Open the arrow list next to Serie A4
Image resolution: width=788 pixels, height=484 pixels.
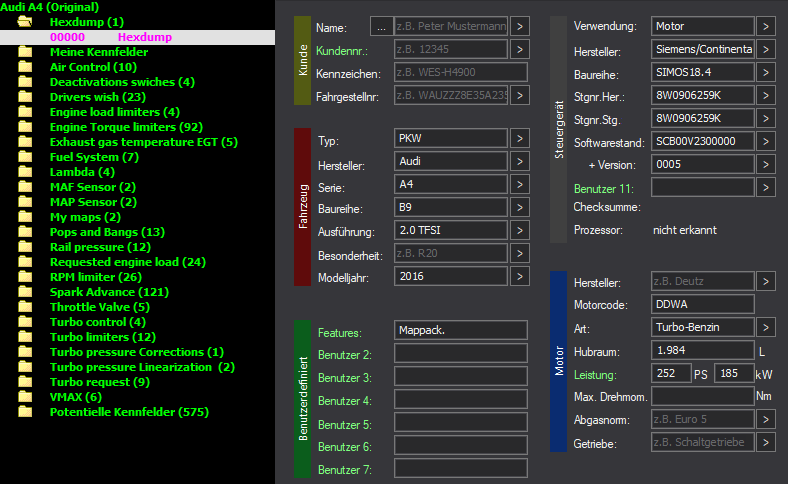(520, 184)
